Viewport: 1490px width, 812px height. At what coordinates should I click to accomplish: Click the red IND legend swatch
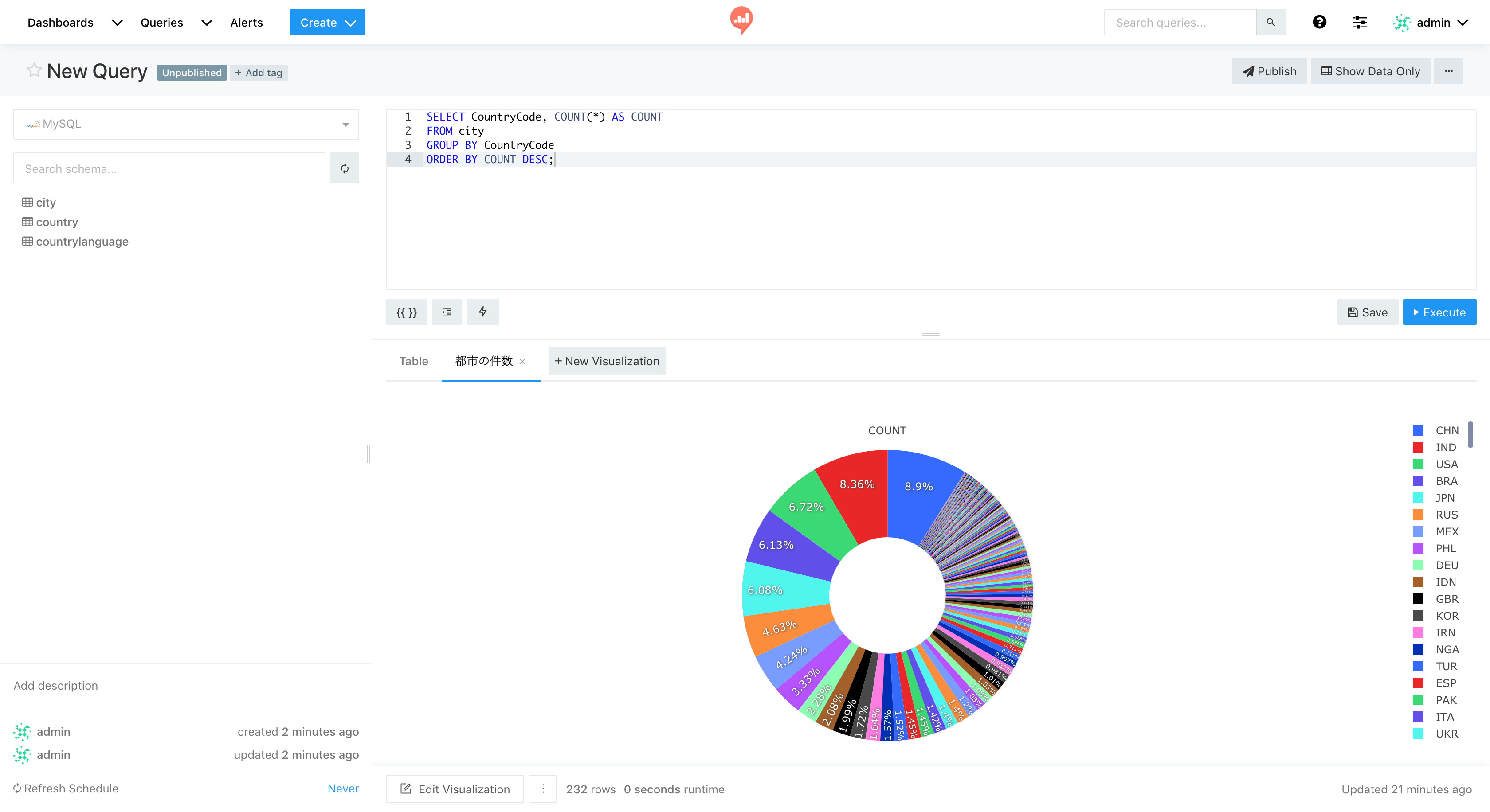tap(1418, 447)
